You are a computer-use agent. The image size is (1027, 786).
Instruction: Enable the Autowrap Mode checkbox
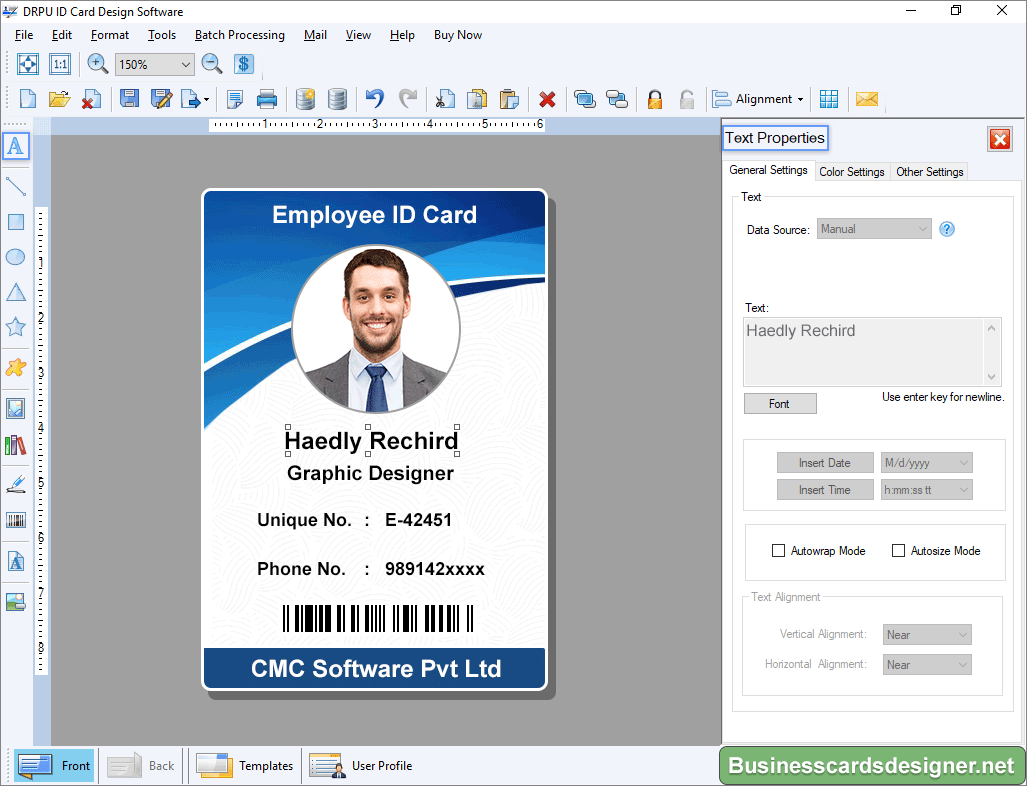pyautogui.click(x=778, y=551)
